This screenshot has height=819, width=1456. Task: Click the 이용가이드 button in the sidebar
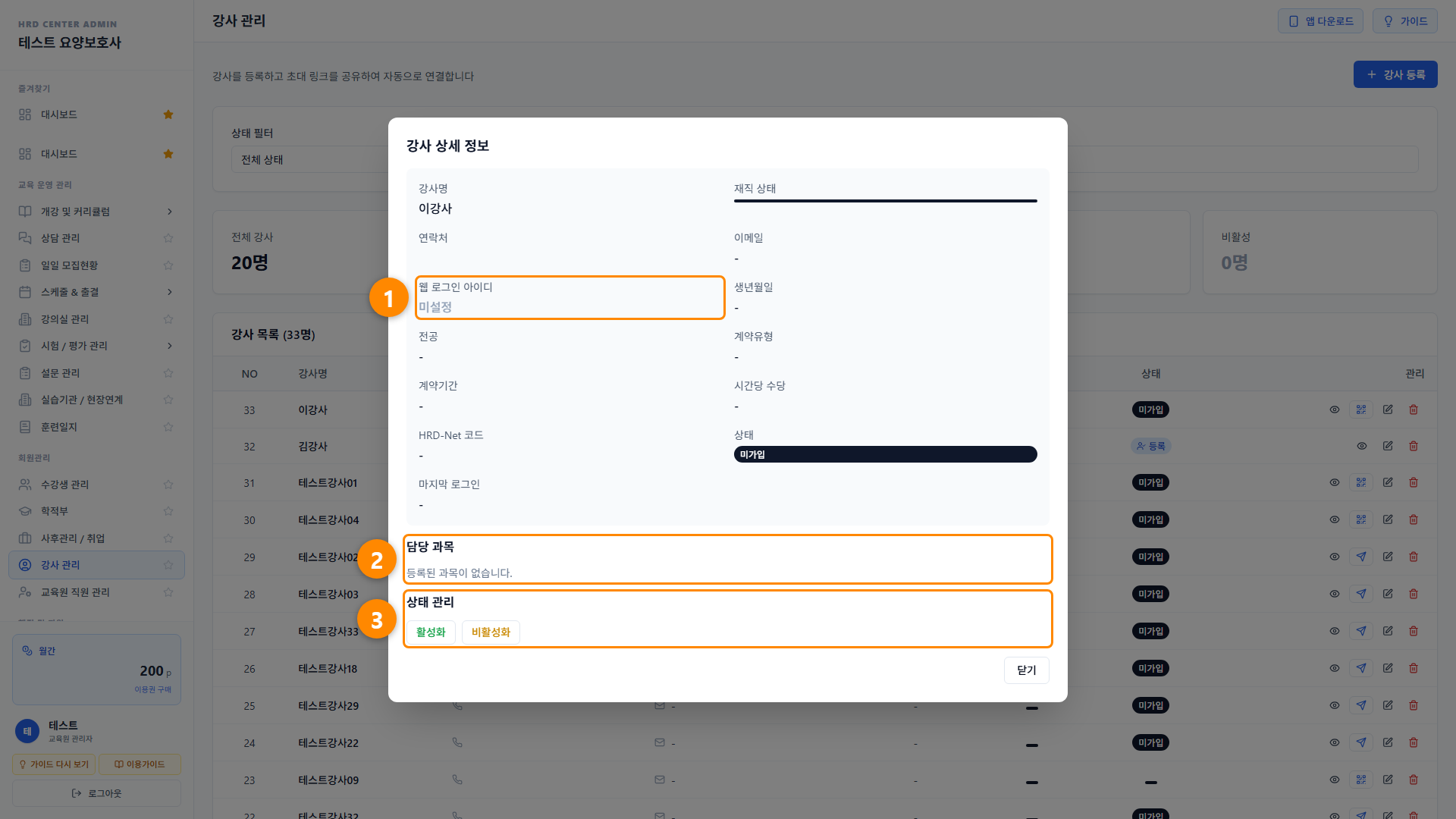click(140, 764)
